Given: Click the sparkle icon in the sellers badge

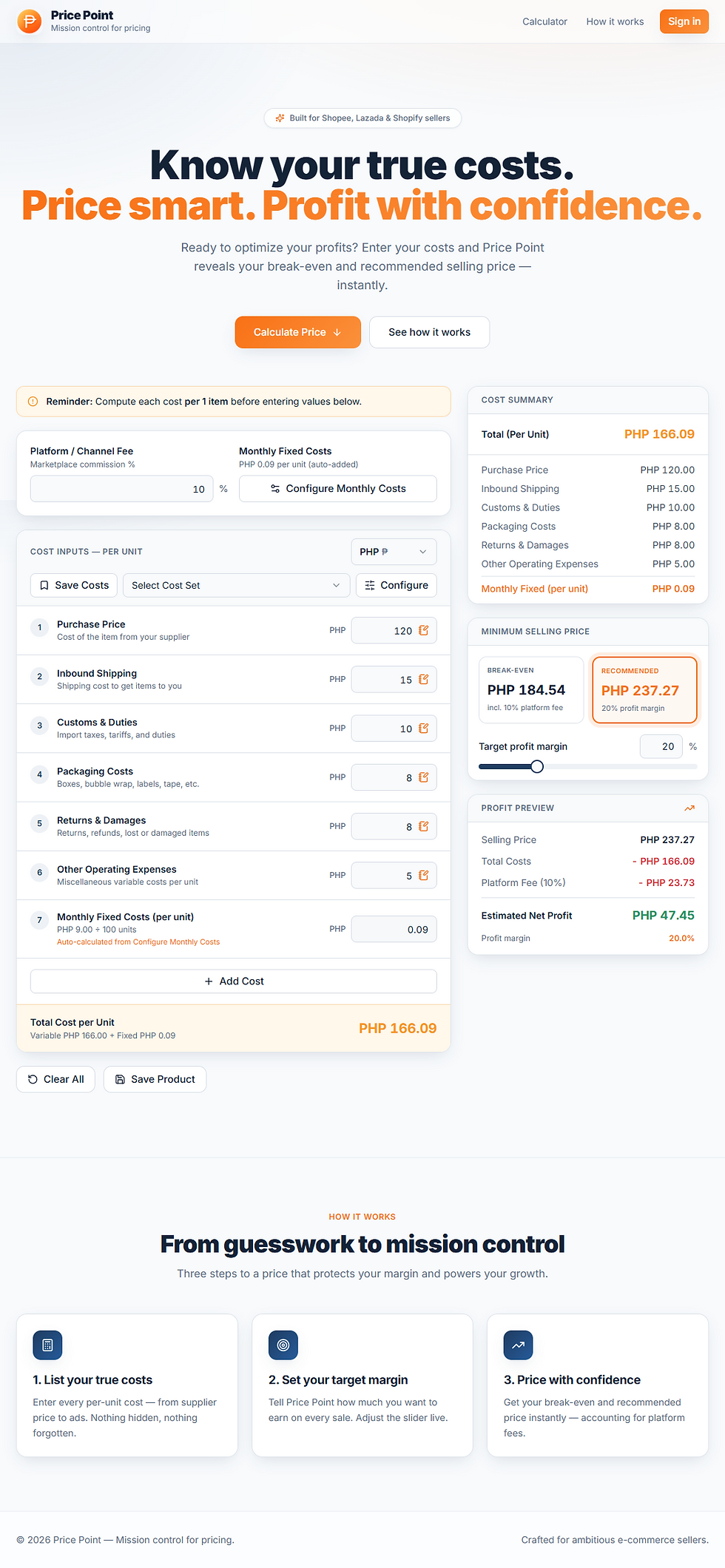Looking at the screenshot, I should tap(280, 118).
